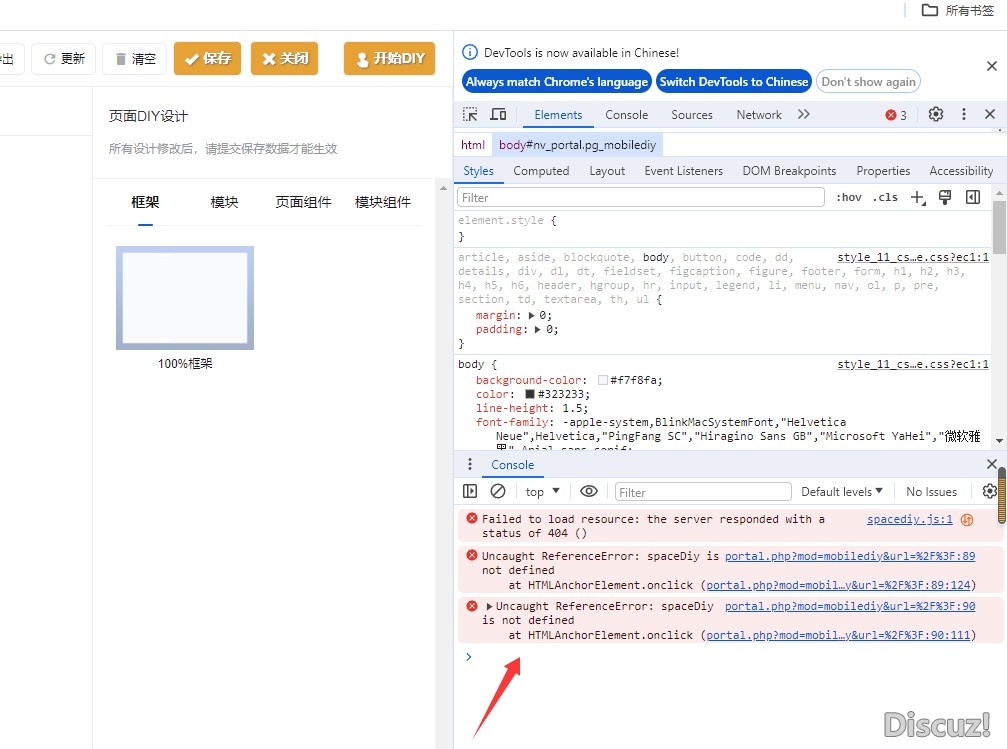Open the portal.php link ending in :89
This screenshot has width=1007, height=749.
[850, 556]
